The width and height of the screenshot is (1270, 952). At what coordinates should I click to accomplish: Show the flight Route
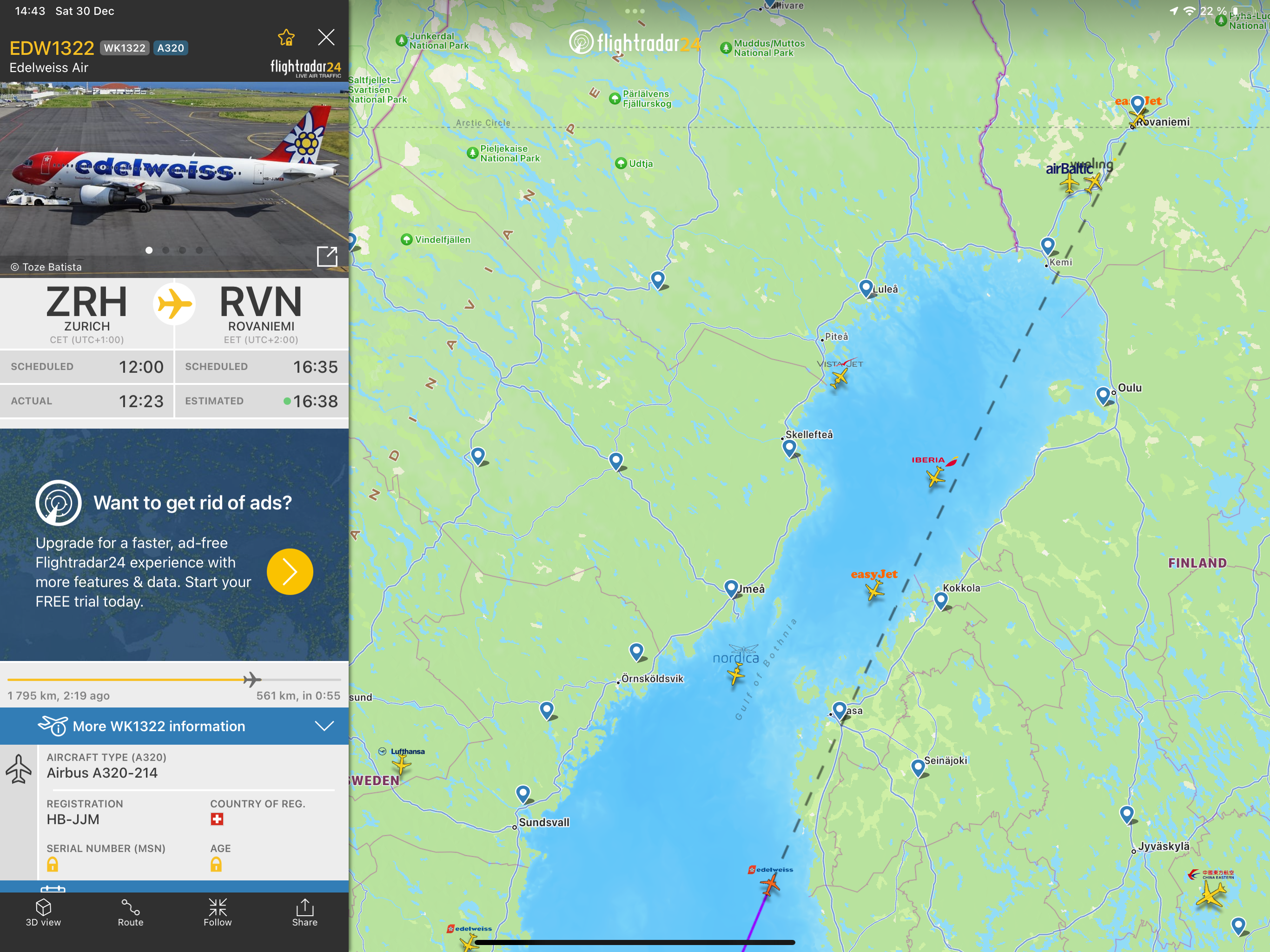pos(130,912)
